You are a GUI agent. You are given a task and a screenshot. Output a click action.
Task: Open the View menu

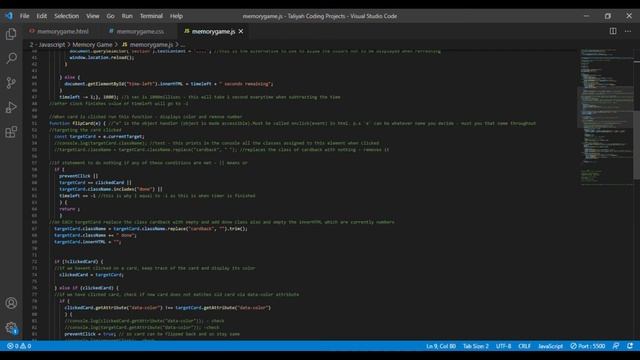pyautogui.click(x=93, y=16)
